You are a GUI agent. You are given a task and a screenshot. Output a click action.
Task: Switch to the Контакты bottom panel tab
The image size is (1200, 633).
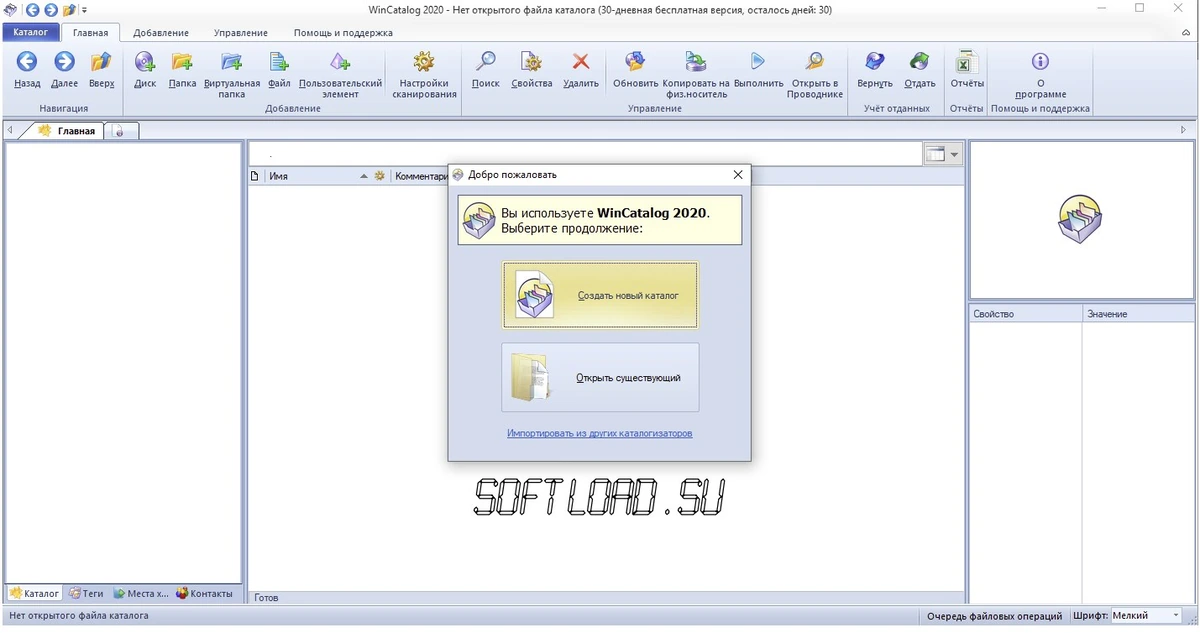click(204, 593)
